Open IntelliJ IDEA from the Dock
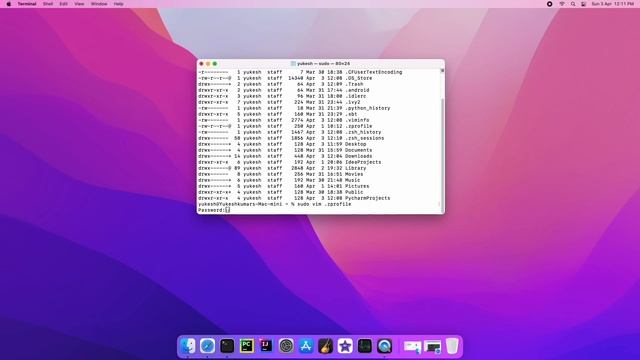Viewport: 640px width, 360px height. [x=266, y=346]
